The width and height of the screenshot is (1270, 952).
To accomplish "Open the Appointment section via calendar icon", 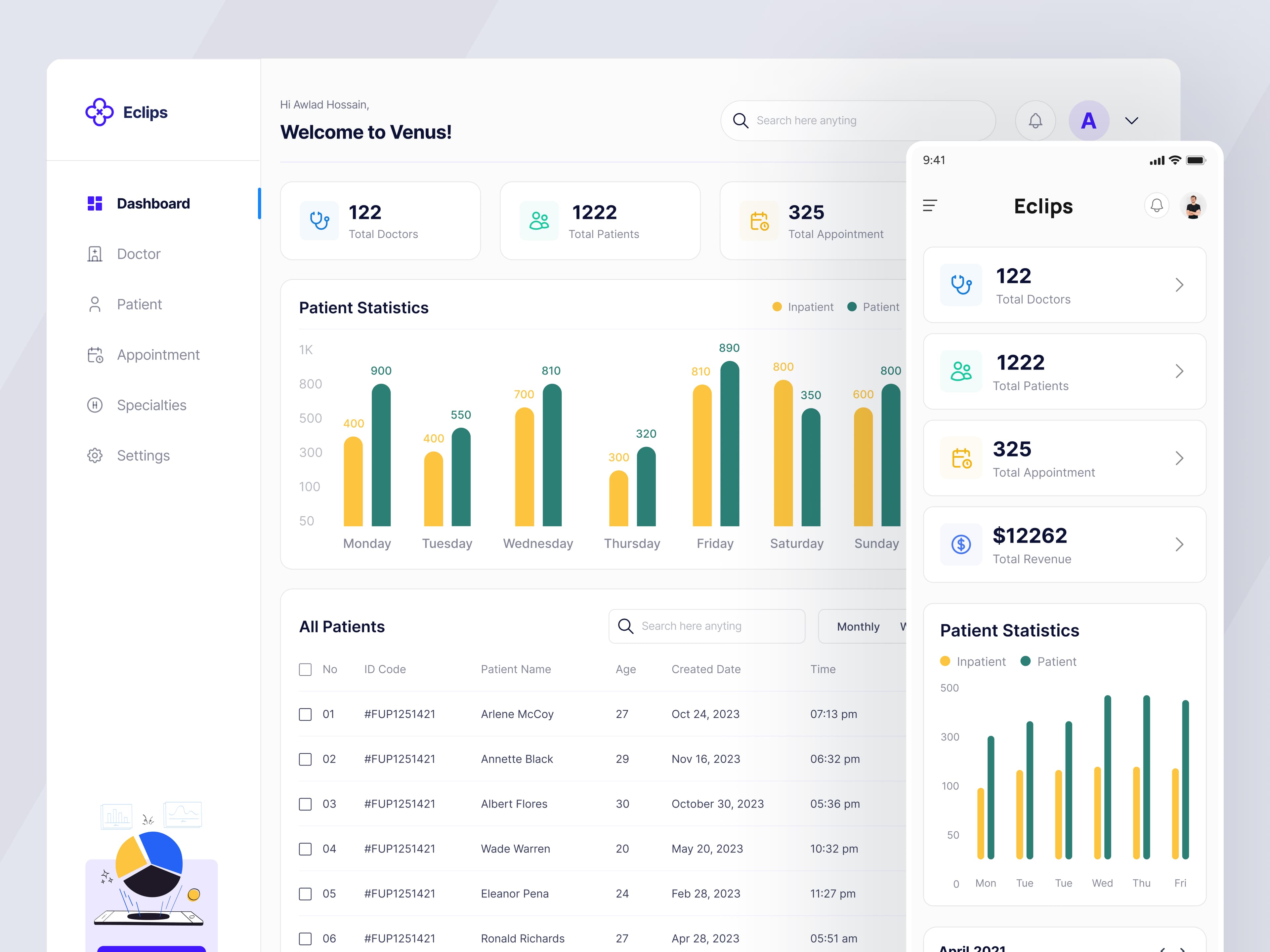I will (95, 355).
